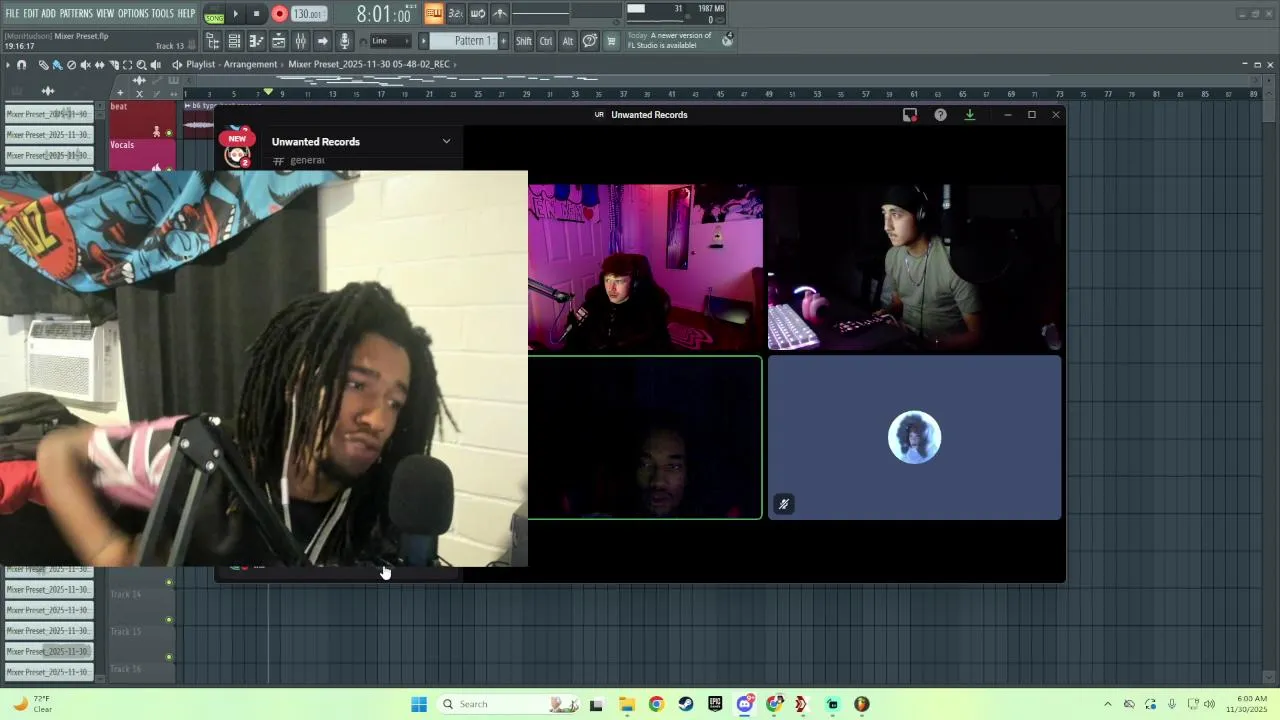Open the HELP menu
The width and height of the screenshot is (1280, 720).
[x=186, y=13]
